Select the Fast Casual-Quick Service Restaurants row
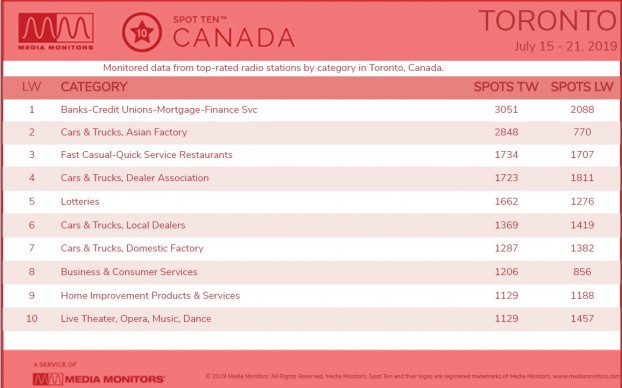Viewport: 622px width, 388px height. (311, 155)
